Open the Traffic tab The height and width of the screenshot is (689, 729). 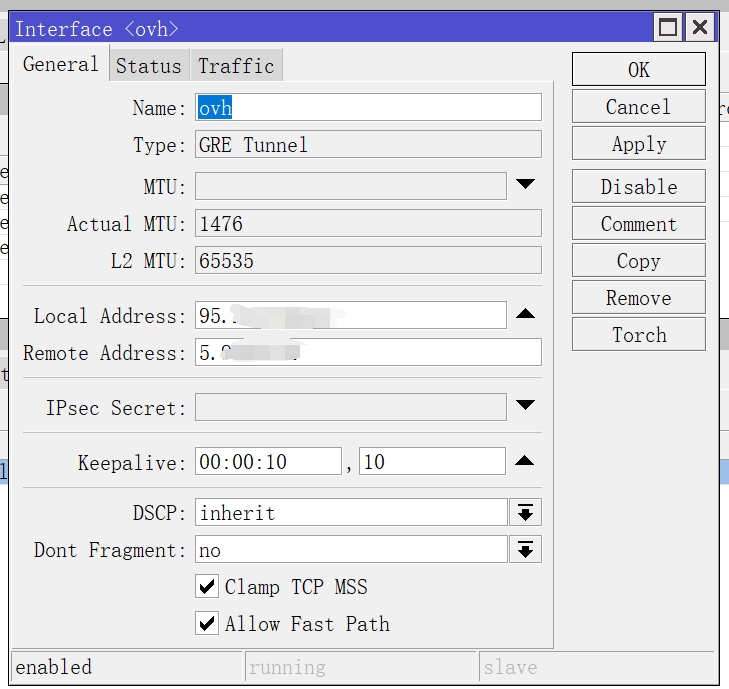click(x=236, y=66)
